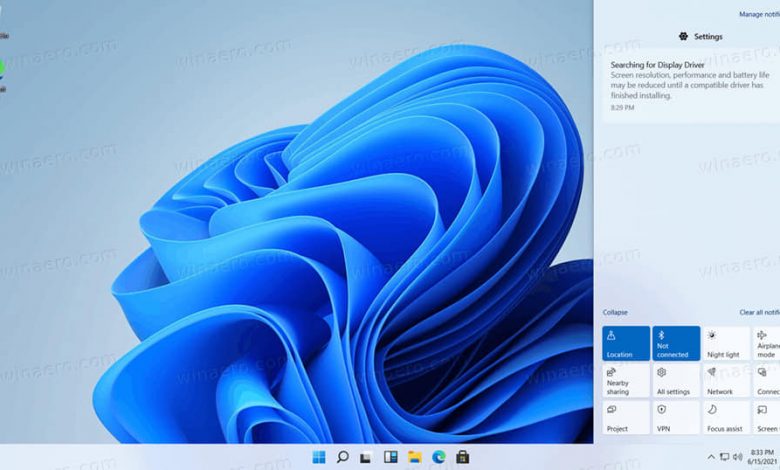The height and width of the screenshot is (470, 780).
Task: Open the Project quick action tile
Action: pos(626,417)
